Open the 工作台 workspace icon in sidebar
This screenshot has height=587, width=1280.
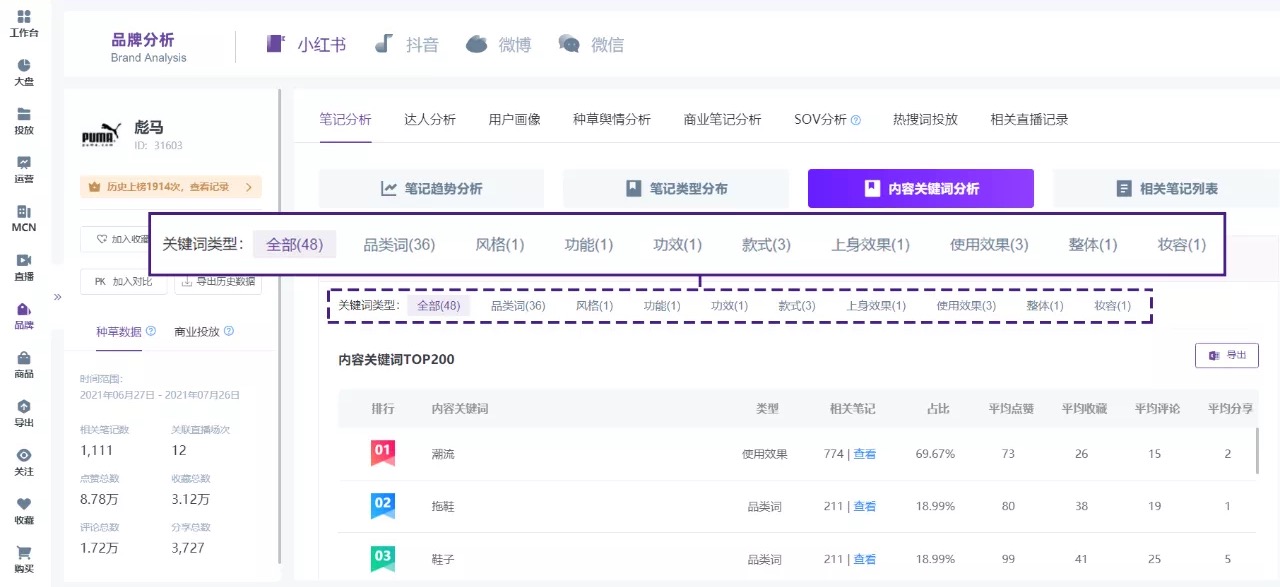(x=24, y=17)
